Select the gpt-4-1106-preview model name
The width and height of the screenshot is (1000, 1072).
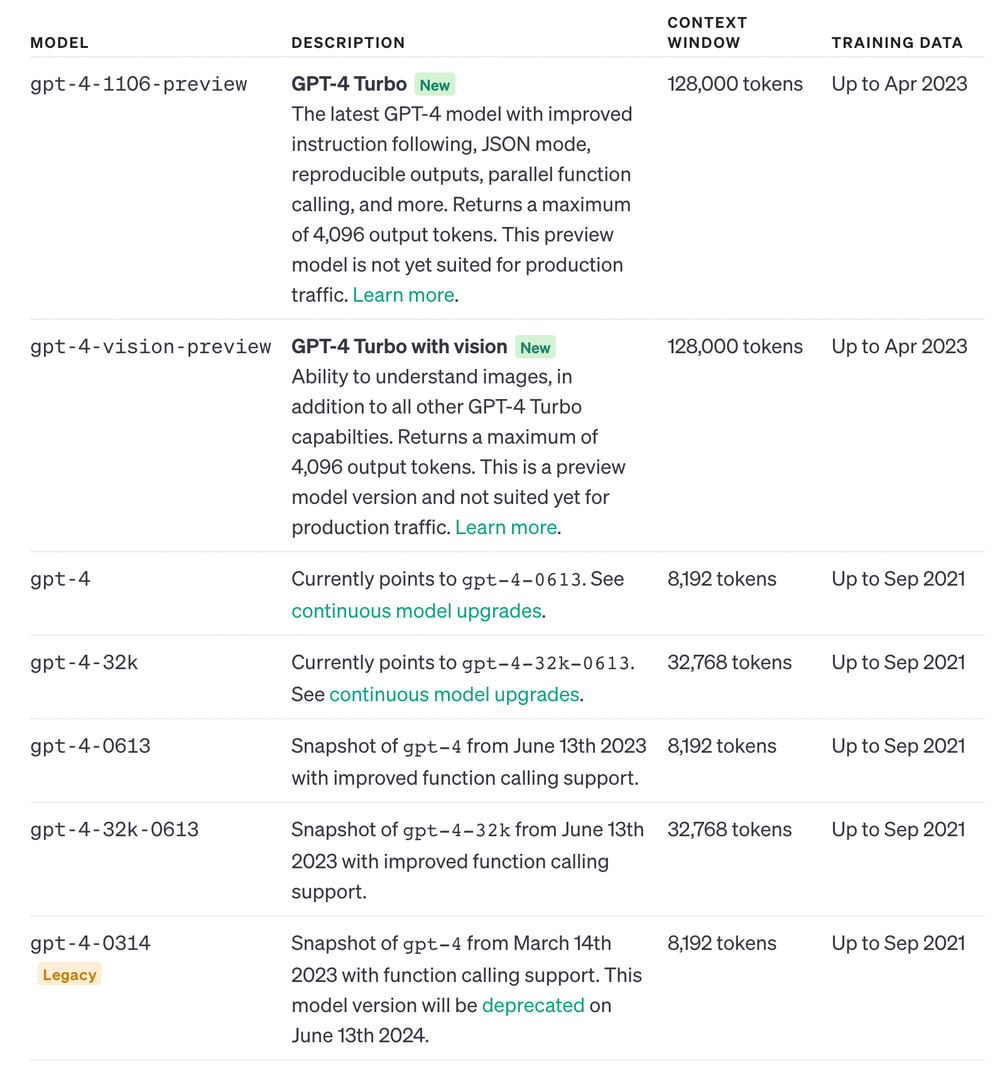[139, 84]
